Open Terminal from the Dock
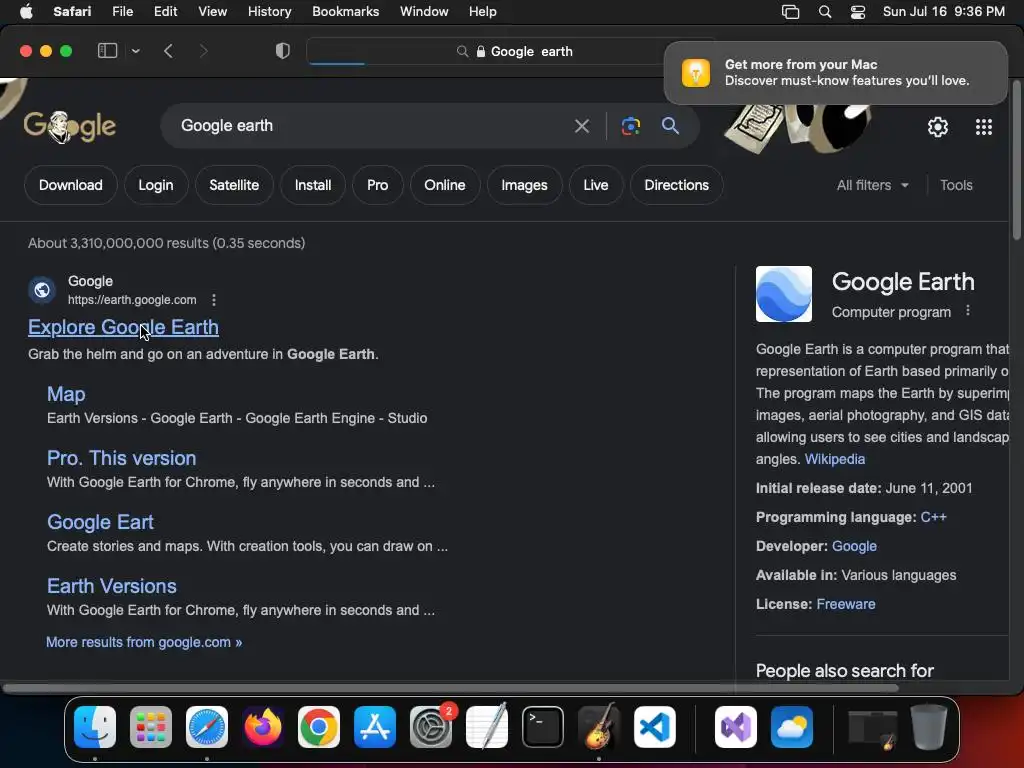1024x768 pixels. [543, 727]
